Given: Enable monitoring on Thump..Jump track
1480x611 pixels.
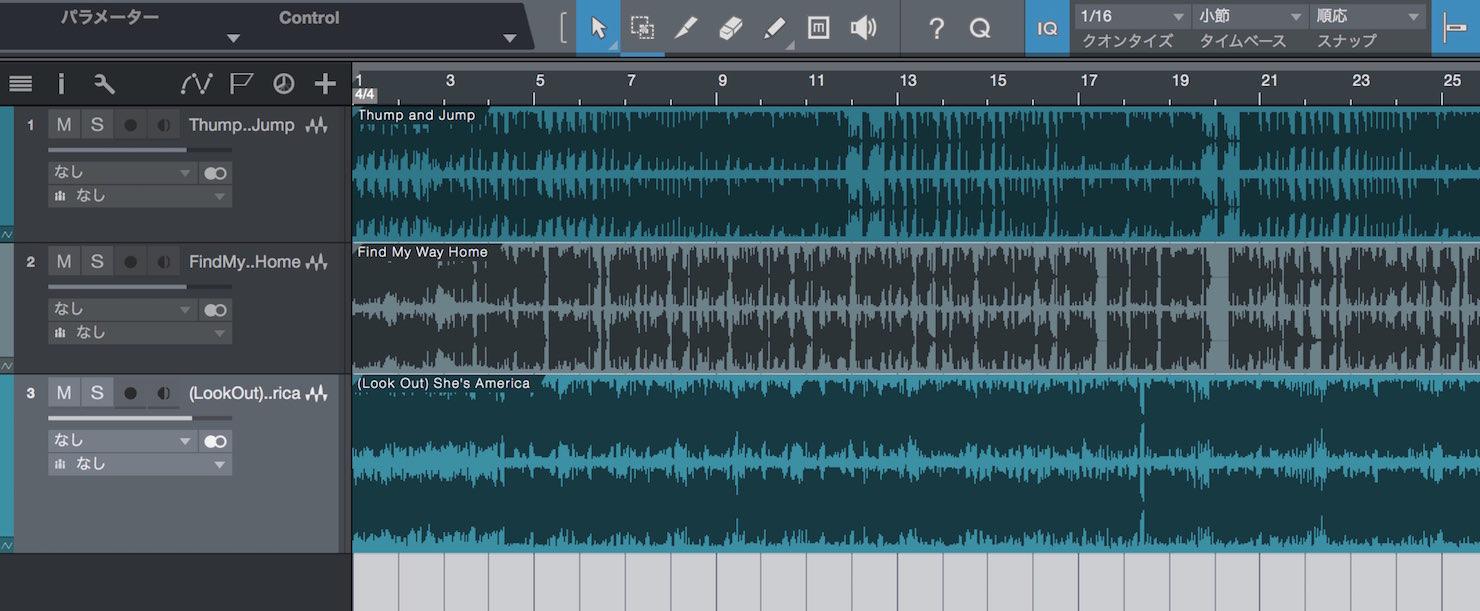Looking at the screenshot, I should 163,125.
